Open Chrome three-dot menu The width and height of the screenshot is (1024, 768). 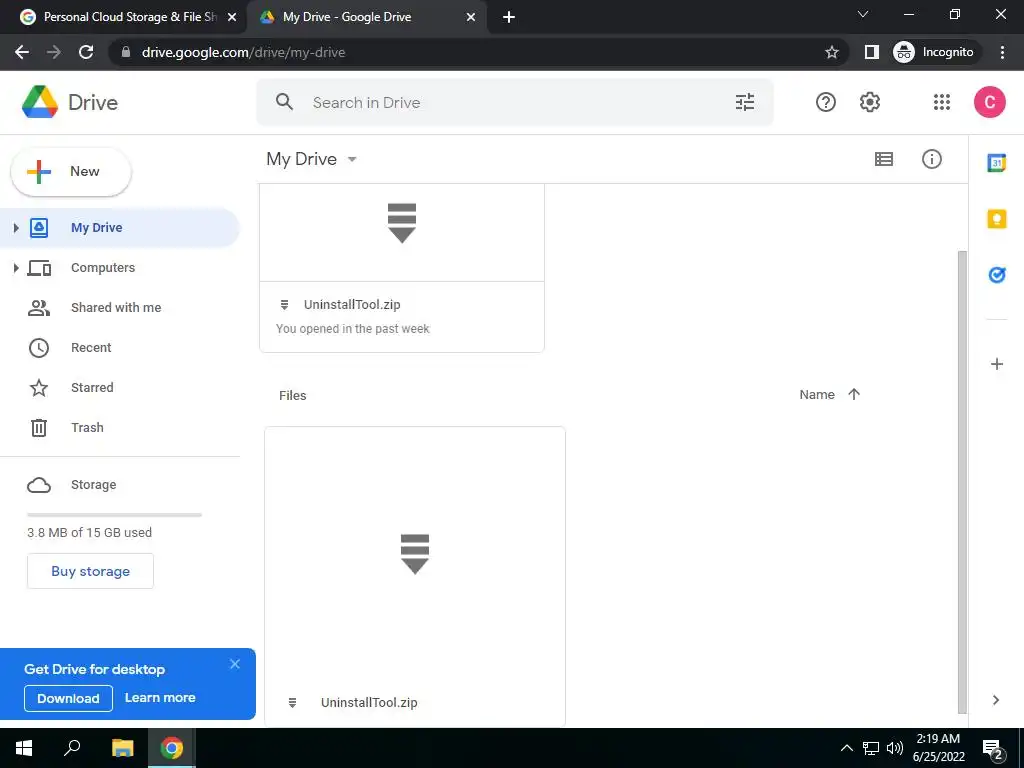1002,52
